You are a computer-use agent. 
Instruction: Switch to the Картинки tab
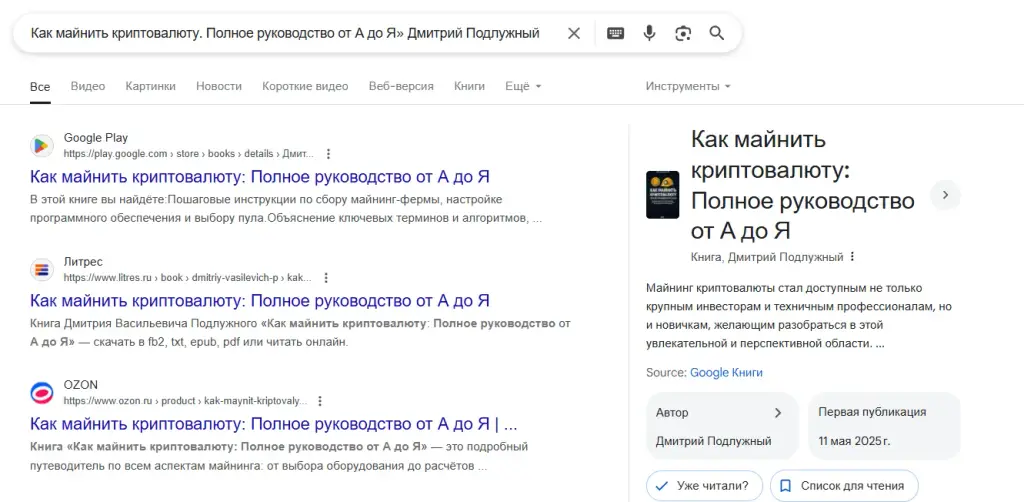150,86
